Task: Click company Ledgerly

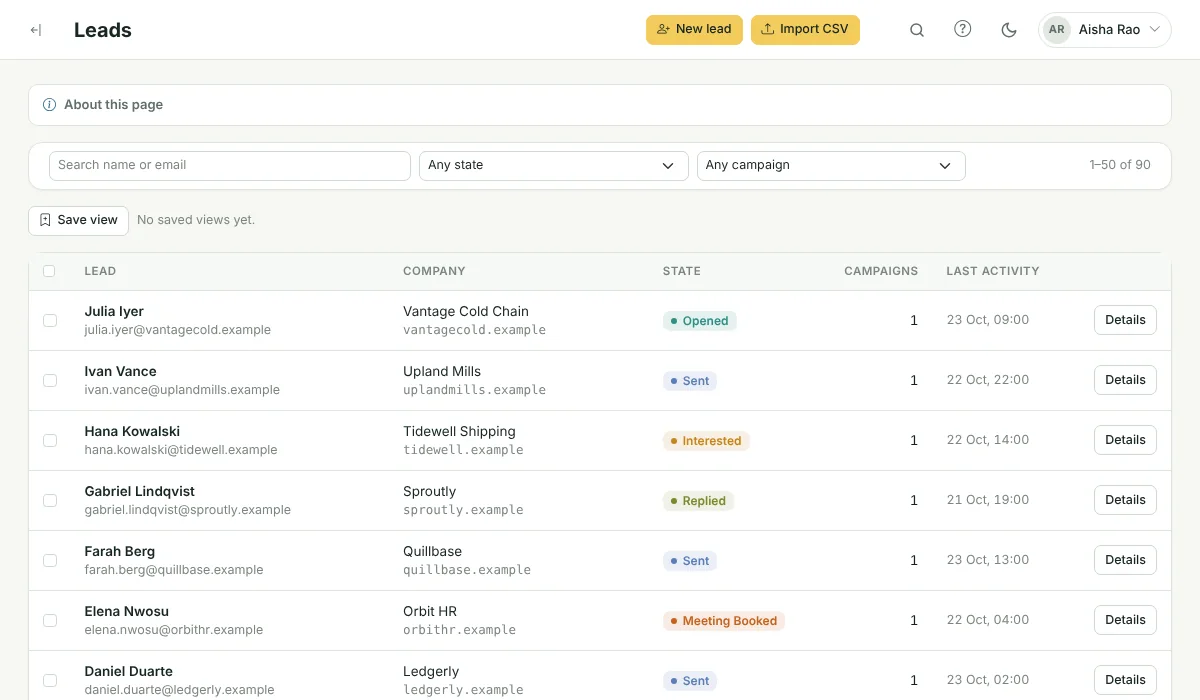Action: (x=431, y=671)
